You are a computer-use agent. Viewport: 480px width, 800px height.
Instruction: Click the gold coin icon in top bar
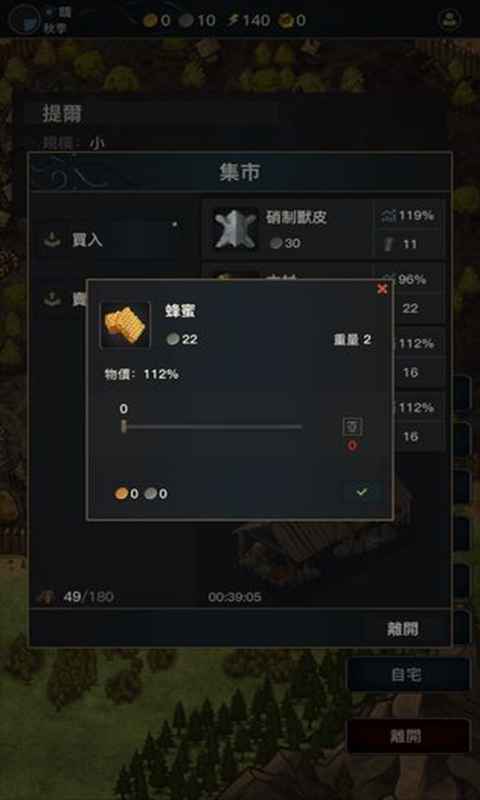150,21
